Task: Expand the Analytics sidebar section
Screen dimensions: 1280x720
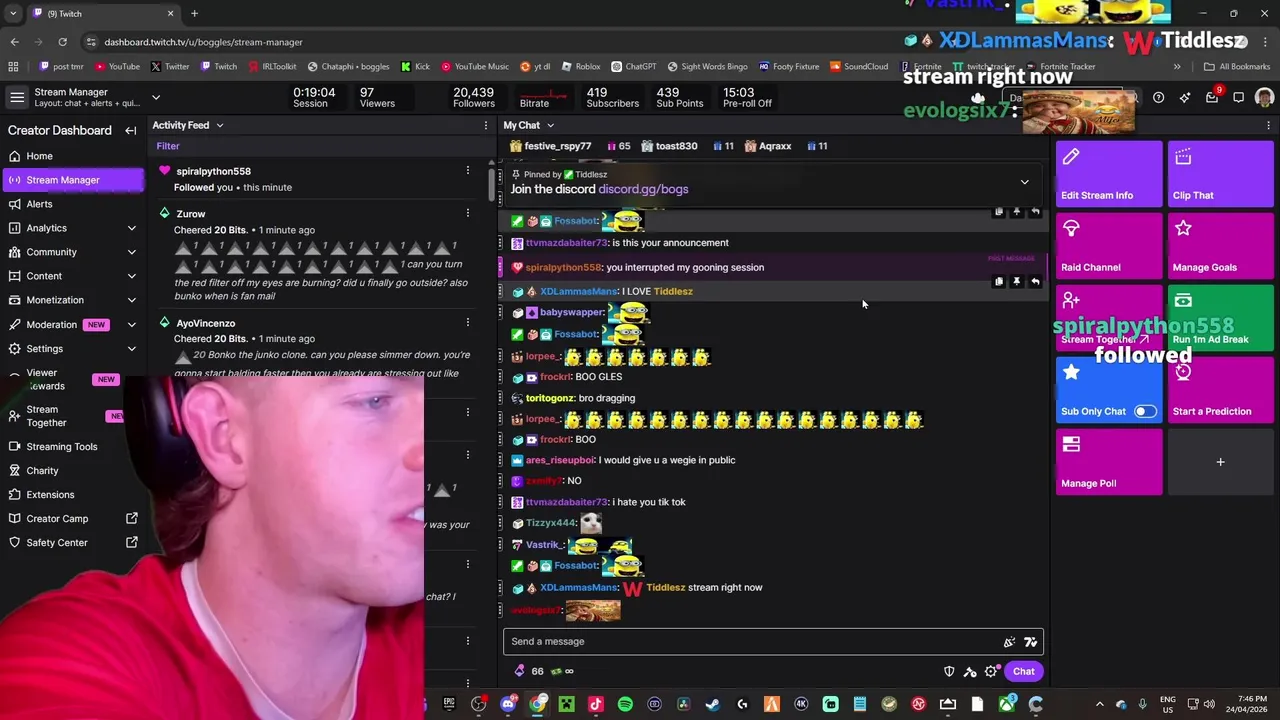Action: (x=131, y=228)
